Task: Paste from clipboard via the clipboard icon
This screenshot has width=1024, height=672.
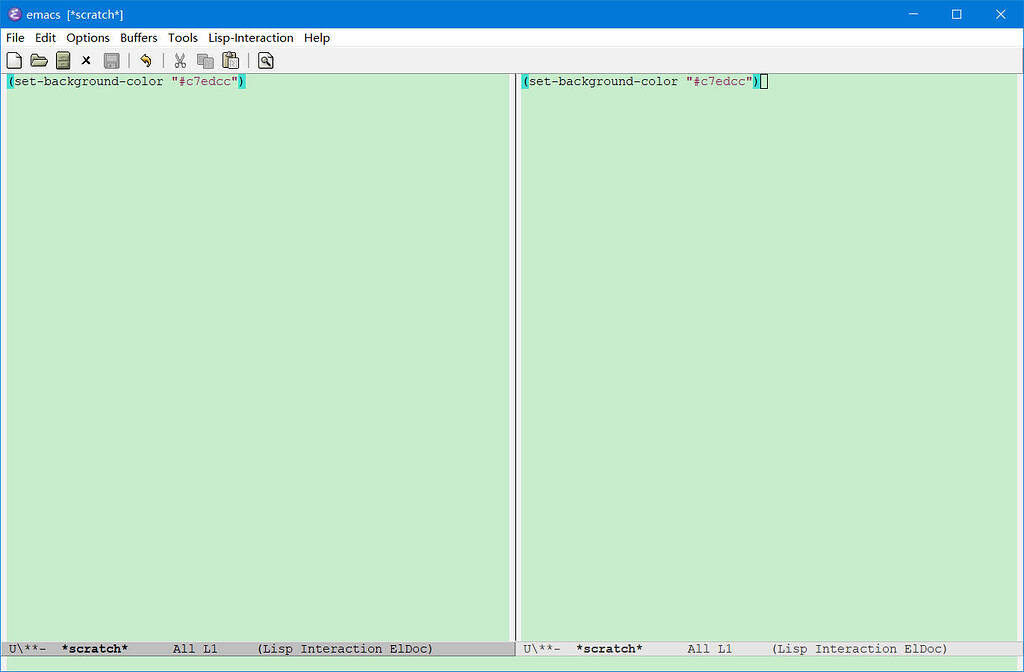Action: pyautogui.click(x=230, y=60)
